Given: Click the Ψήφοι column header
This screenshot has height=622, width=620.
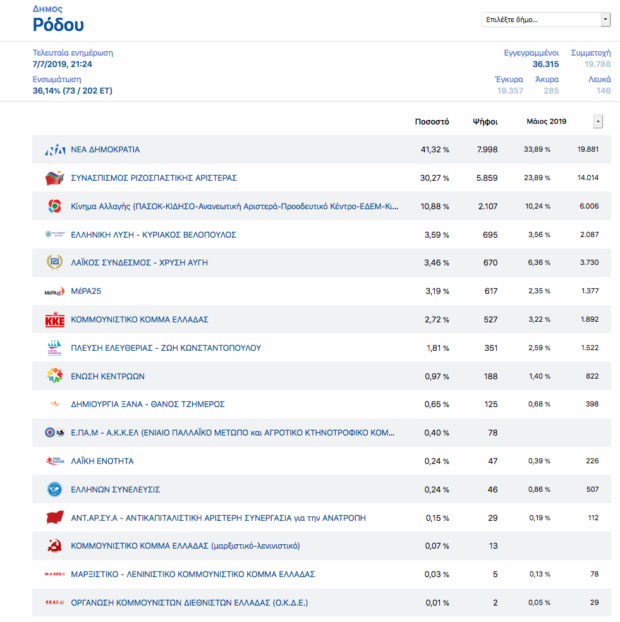Looking at the screenshot, I should [485, 121].
